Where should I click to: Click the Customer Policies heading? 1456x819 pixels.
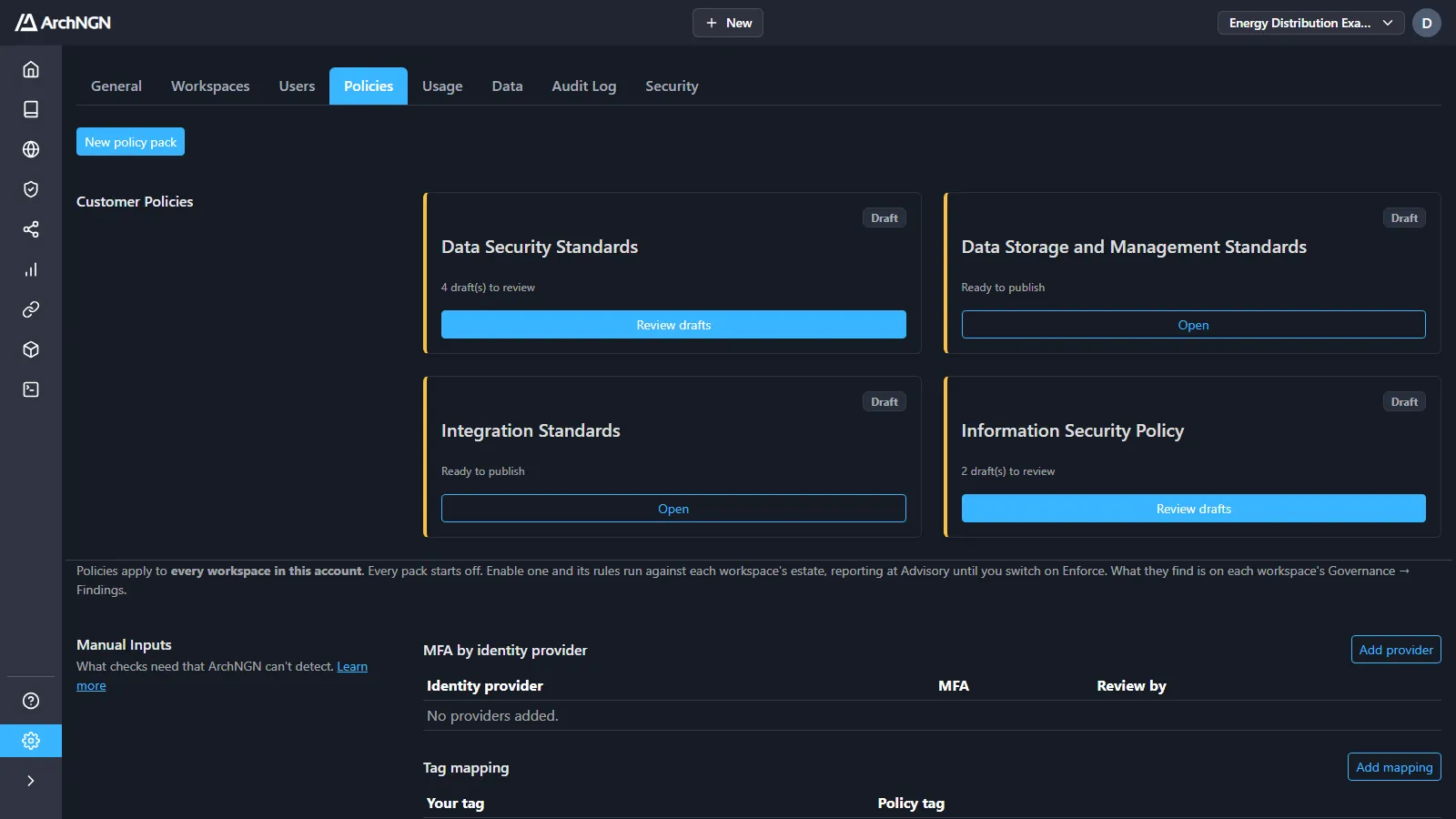pos(135,202)
